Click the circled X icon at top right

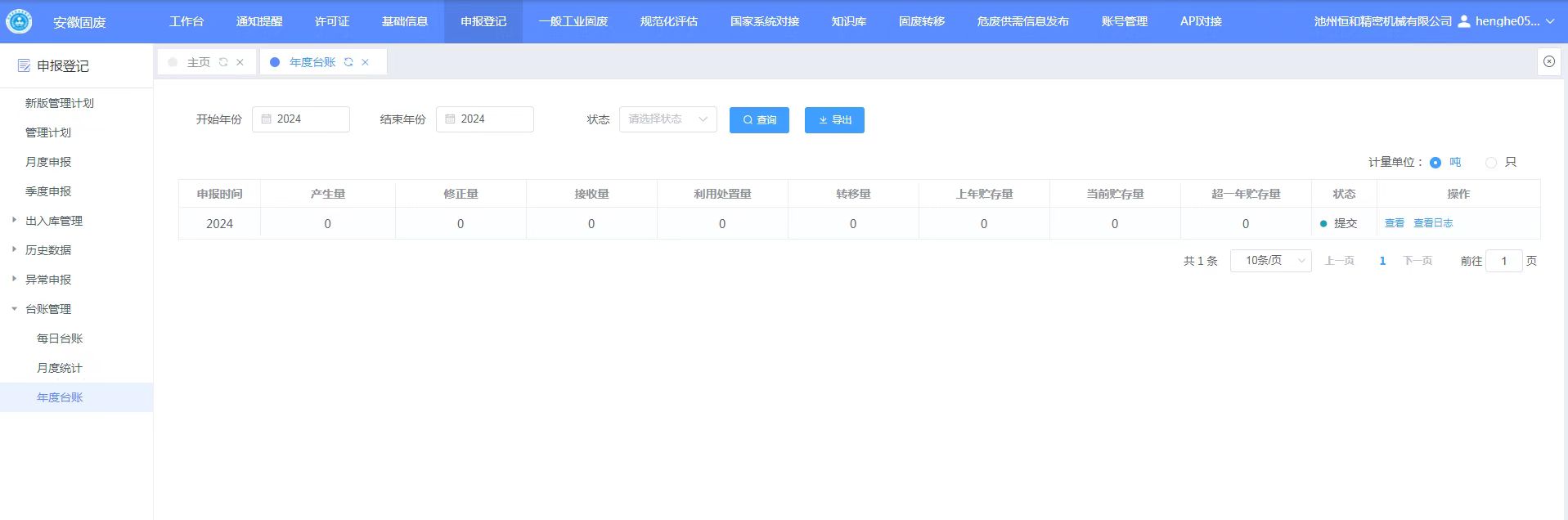[x=1548, y=61]
